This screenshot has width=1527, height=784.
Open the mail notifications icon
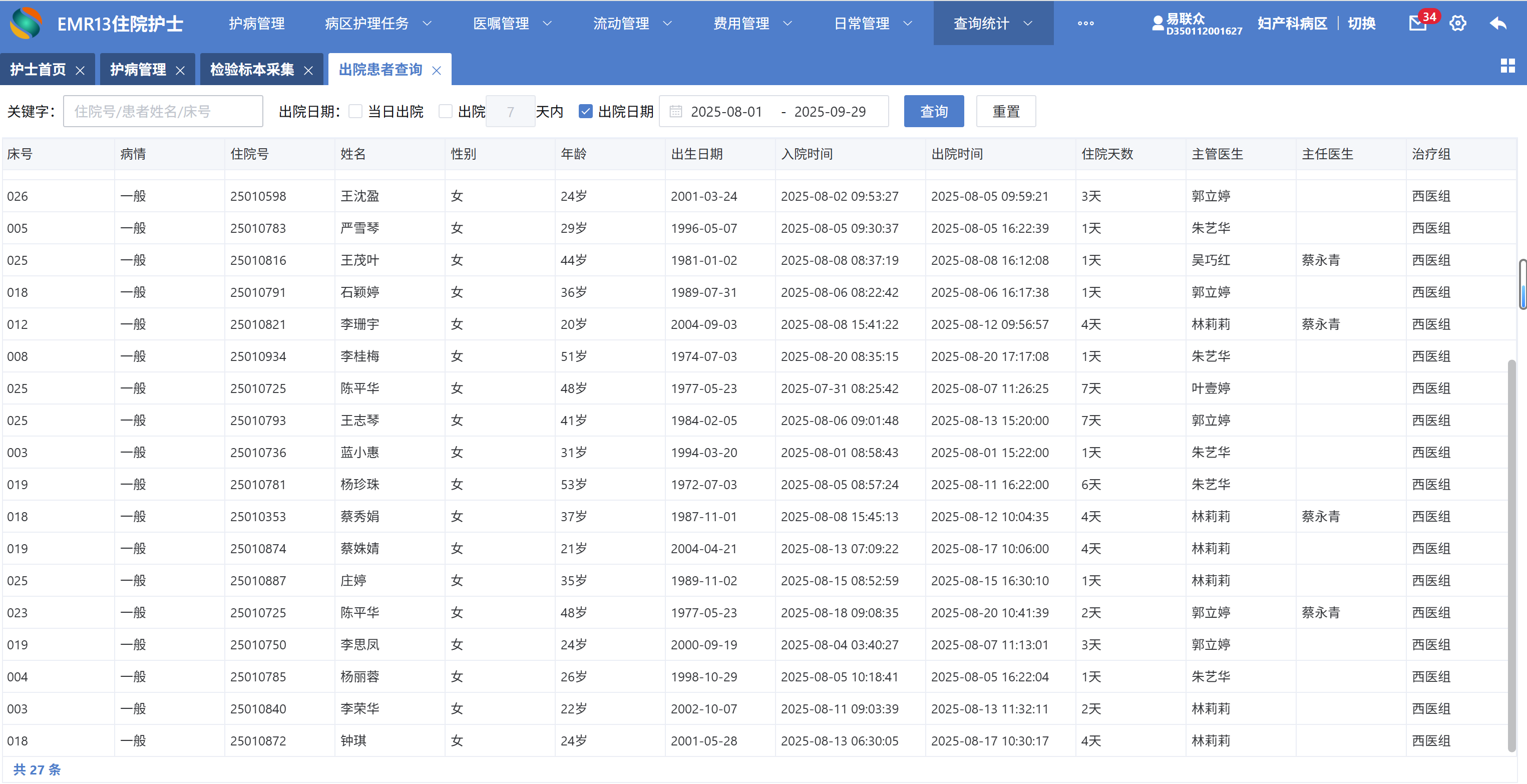tap(1418, 23)
